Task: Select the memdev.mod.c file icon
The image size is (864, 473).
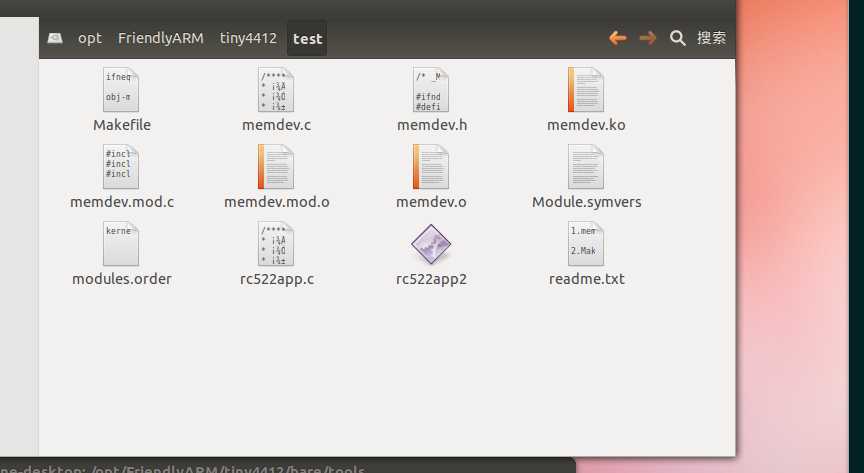Action: pos(121,166)
